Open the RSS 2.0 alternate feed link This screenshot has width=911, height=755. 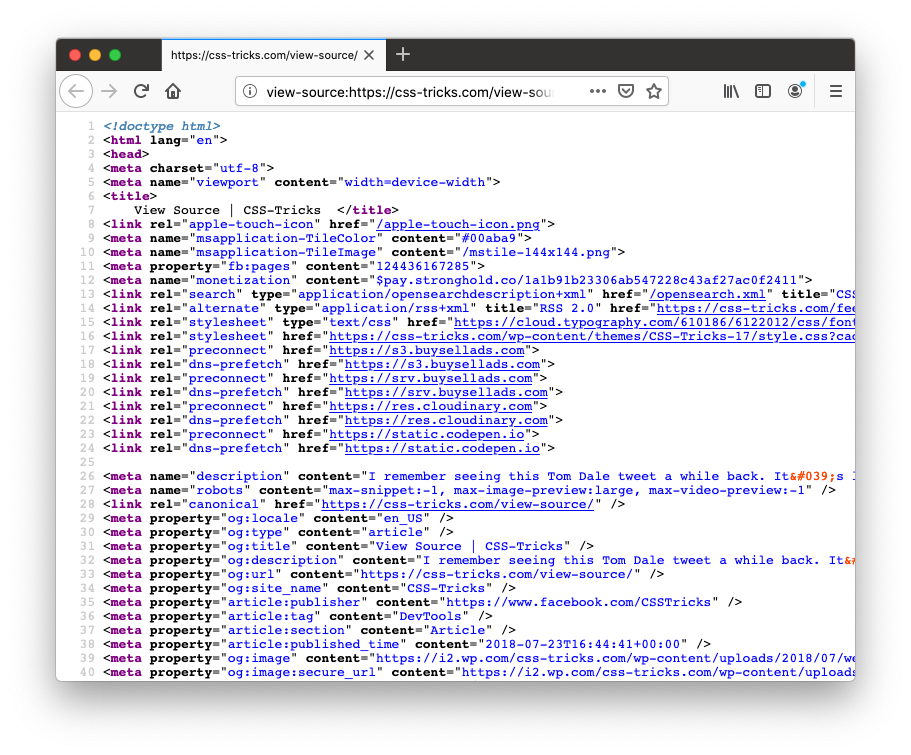point(756,308)
